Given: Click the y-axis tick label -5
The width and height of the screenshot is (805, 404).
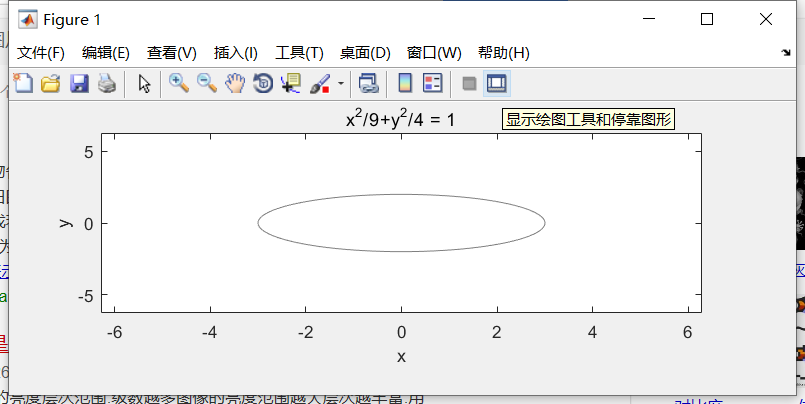Looking at the screenshot, I should pos(86,296).
